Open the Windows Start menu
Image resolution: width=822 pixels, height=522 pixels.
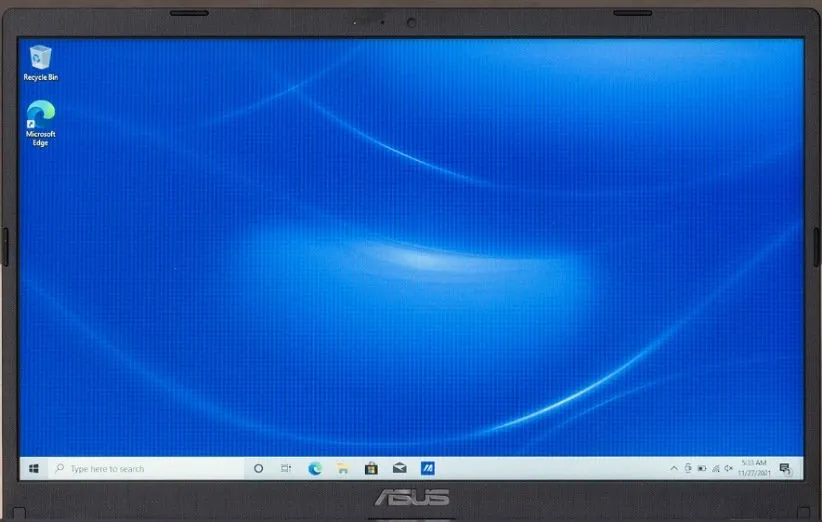[x=34, y=468]
